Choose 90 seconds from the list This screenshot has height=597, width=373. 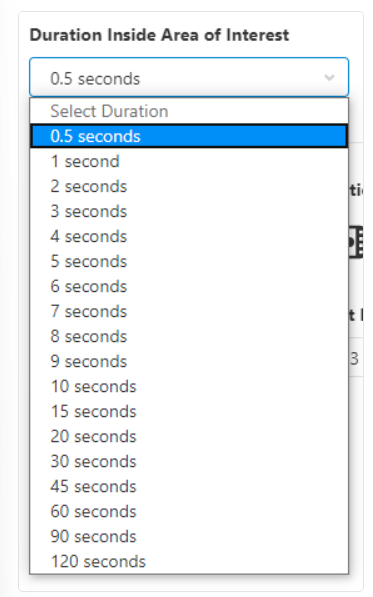[189, 536]
